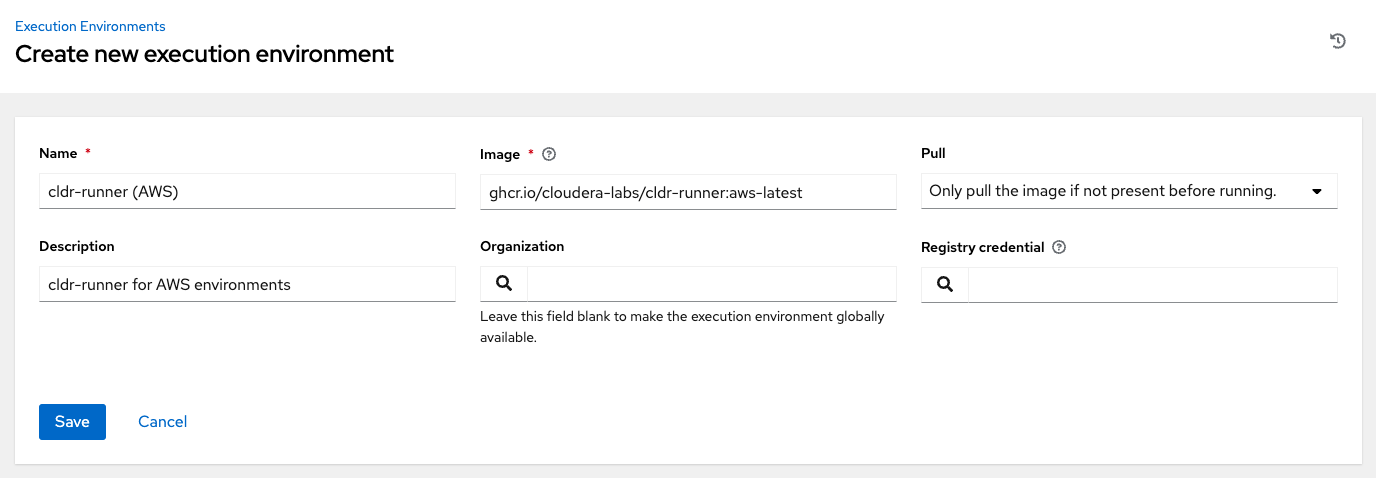1376x478 pixels.
Task: Click the Organization text input
Action: pos(711,284)
